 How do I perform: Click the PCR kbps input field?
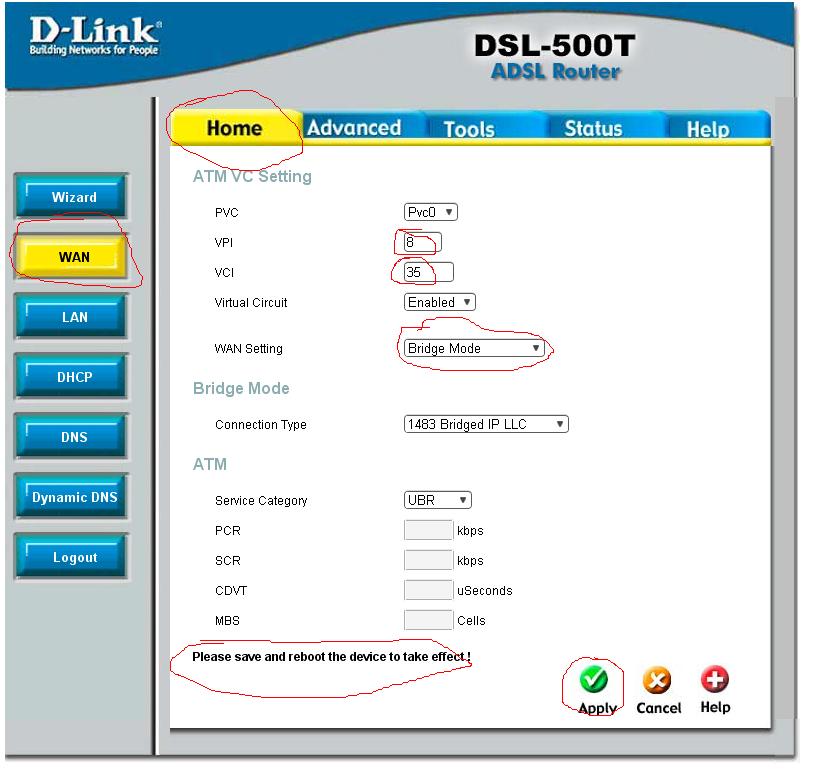pyautogui.click(x=428, y=530)
